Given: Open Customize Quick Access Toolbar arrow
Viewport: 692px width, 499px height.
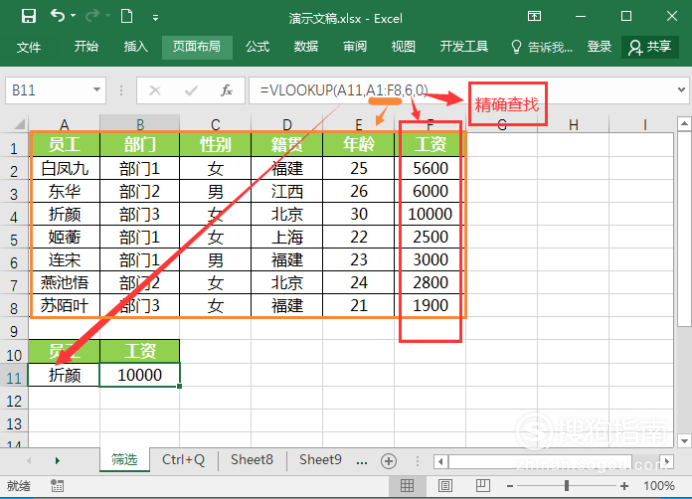Looking at the screenshot, I should click(x=155, y=18).
